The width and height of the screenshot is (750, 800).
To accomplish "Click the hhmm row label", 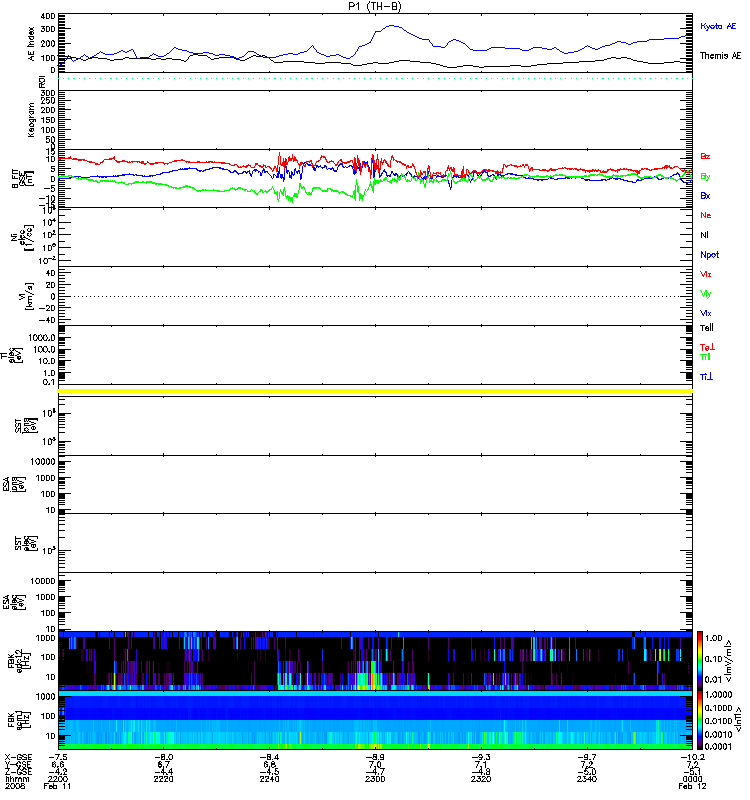I will point(17,779).
